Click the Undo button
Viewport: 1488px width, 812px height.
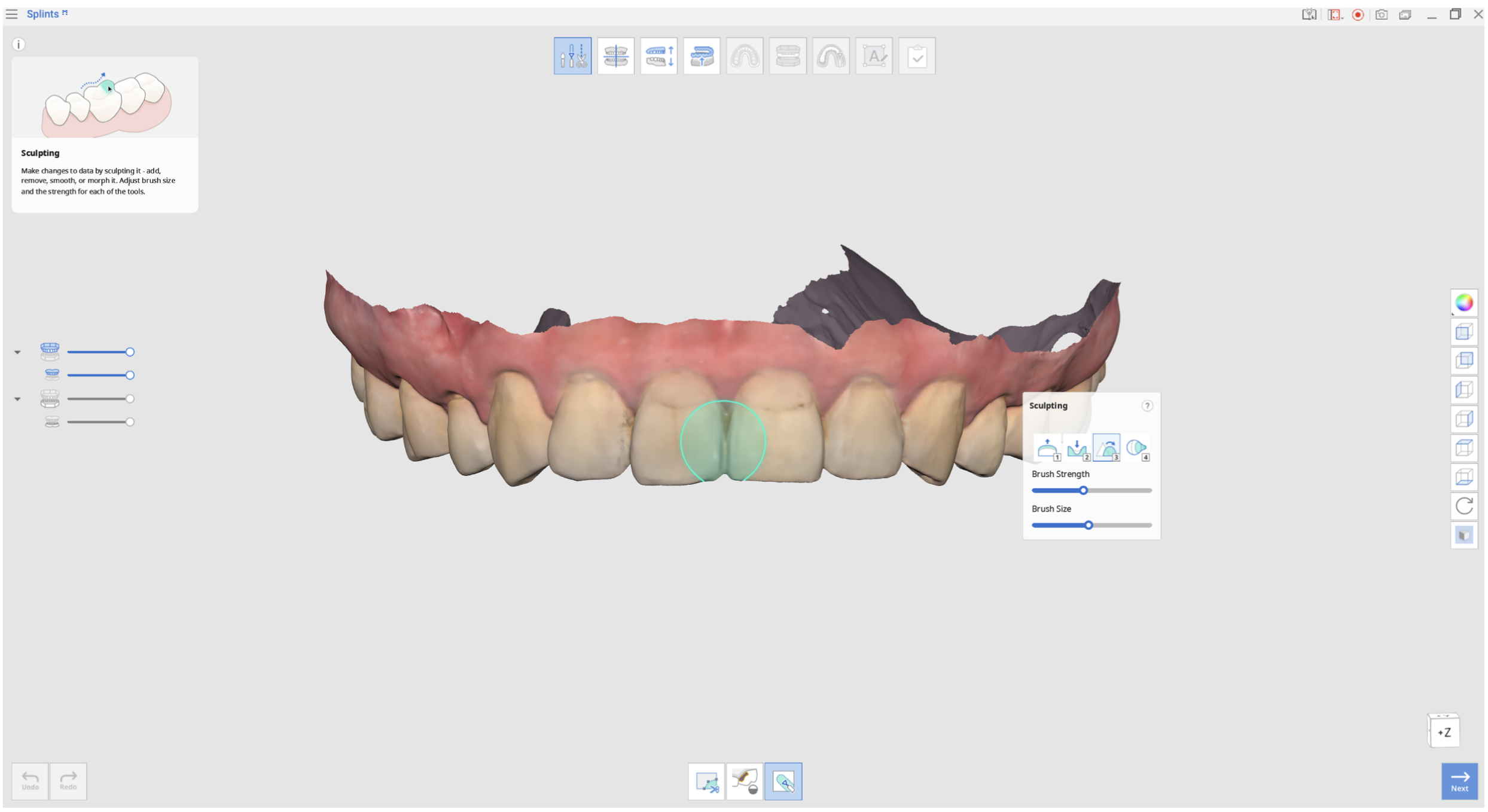pyautogui.click(x=30, y=781)
